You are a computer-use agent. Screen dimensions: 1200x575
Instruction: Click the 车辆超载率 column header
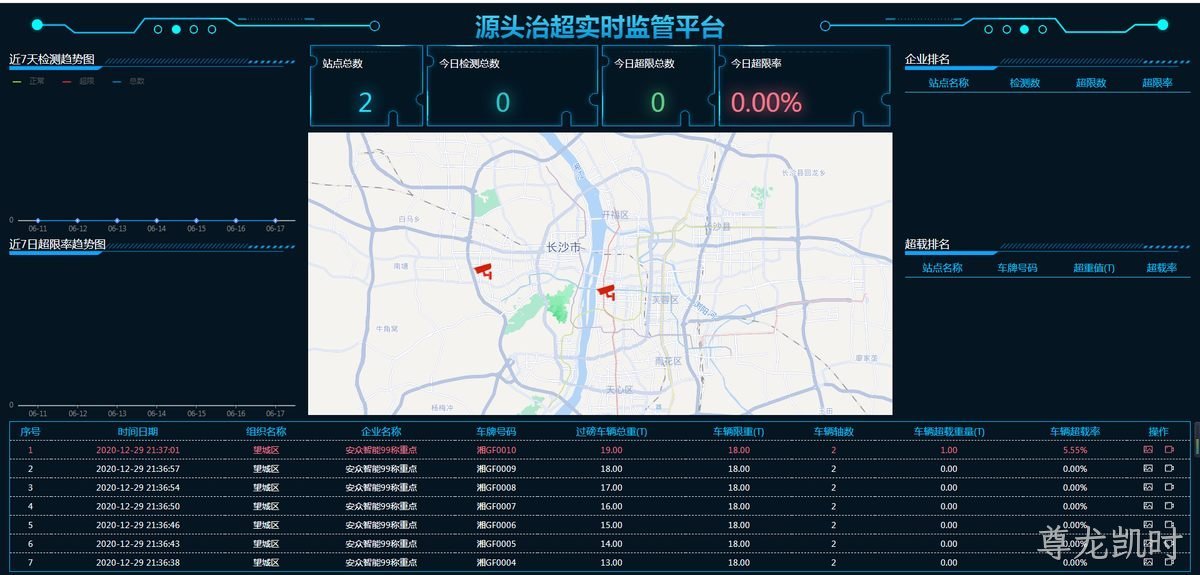point(1075,432)
